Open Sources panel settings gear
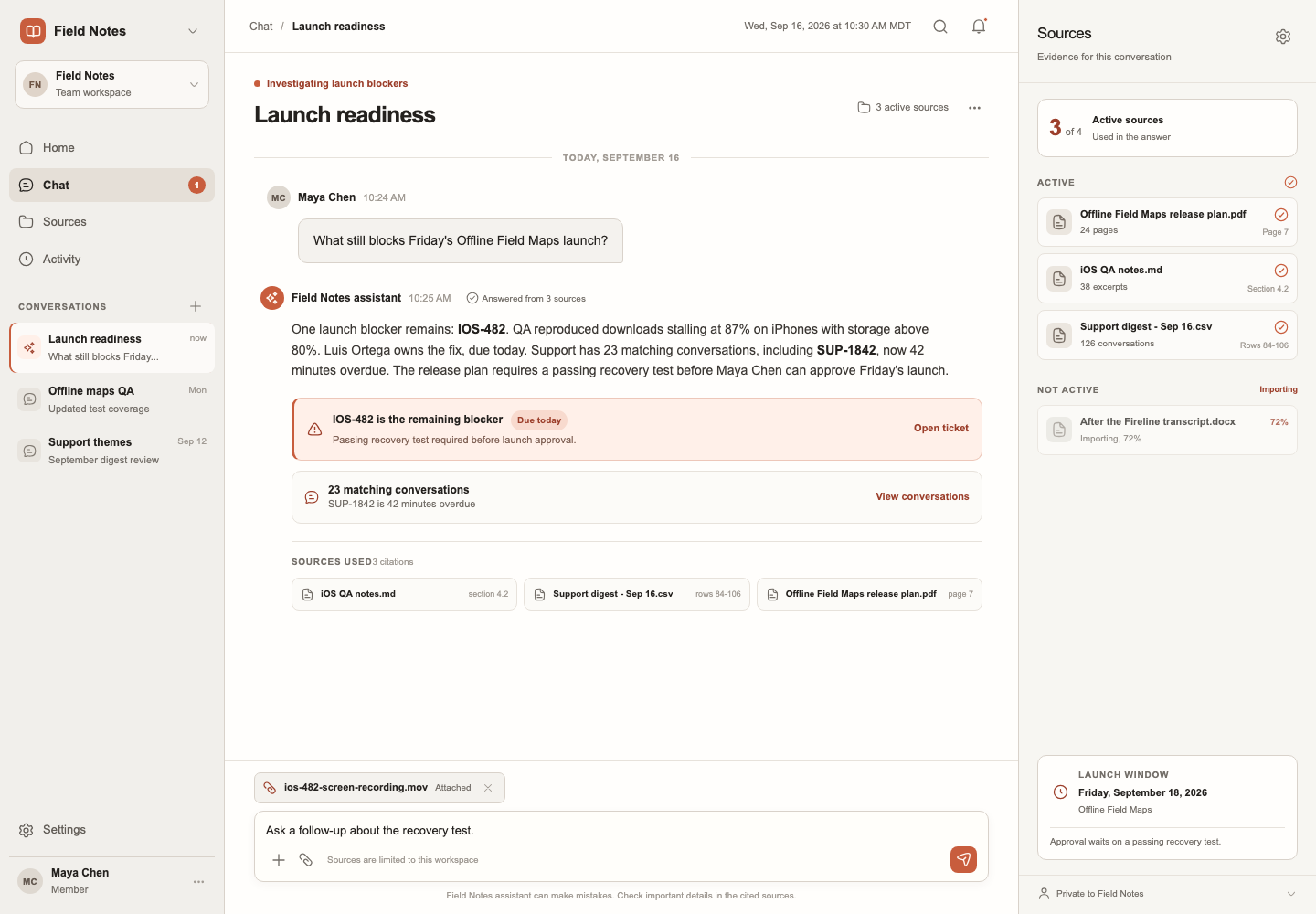 (x=1283, y=37)
